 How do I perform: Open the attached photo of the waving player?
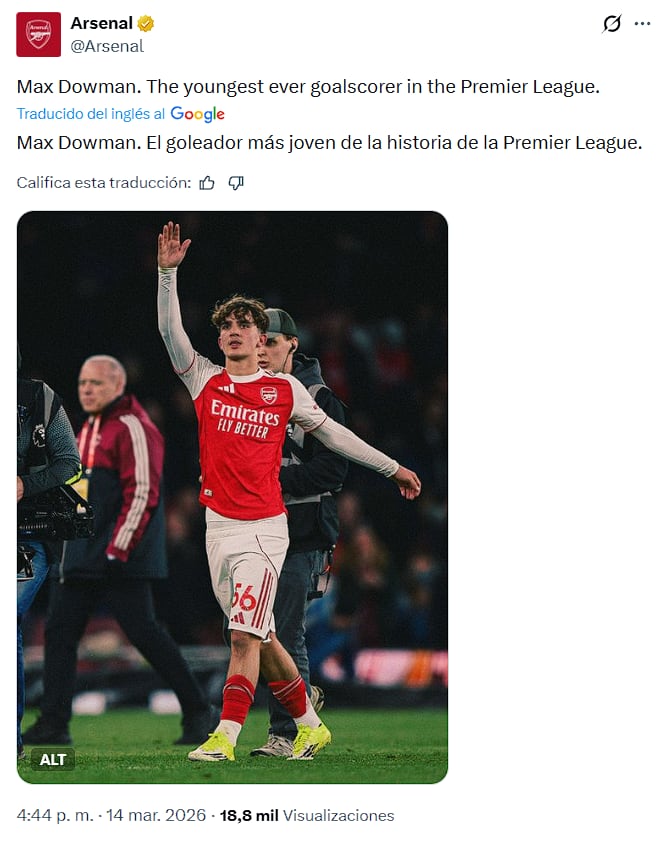click(232, 497)
